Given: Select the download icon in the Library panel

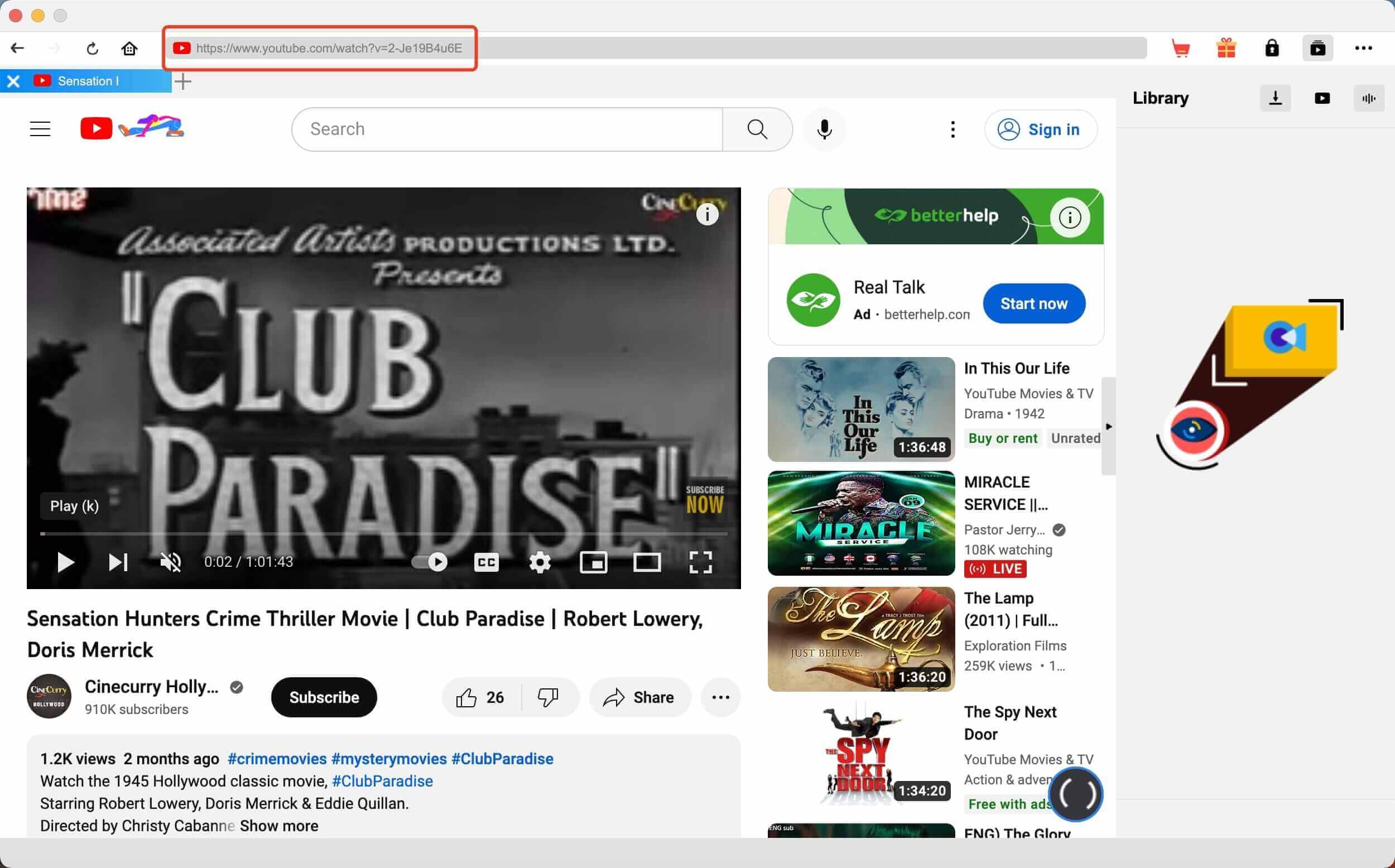Looking at the screenshot, I should (x=1275, y=98).
